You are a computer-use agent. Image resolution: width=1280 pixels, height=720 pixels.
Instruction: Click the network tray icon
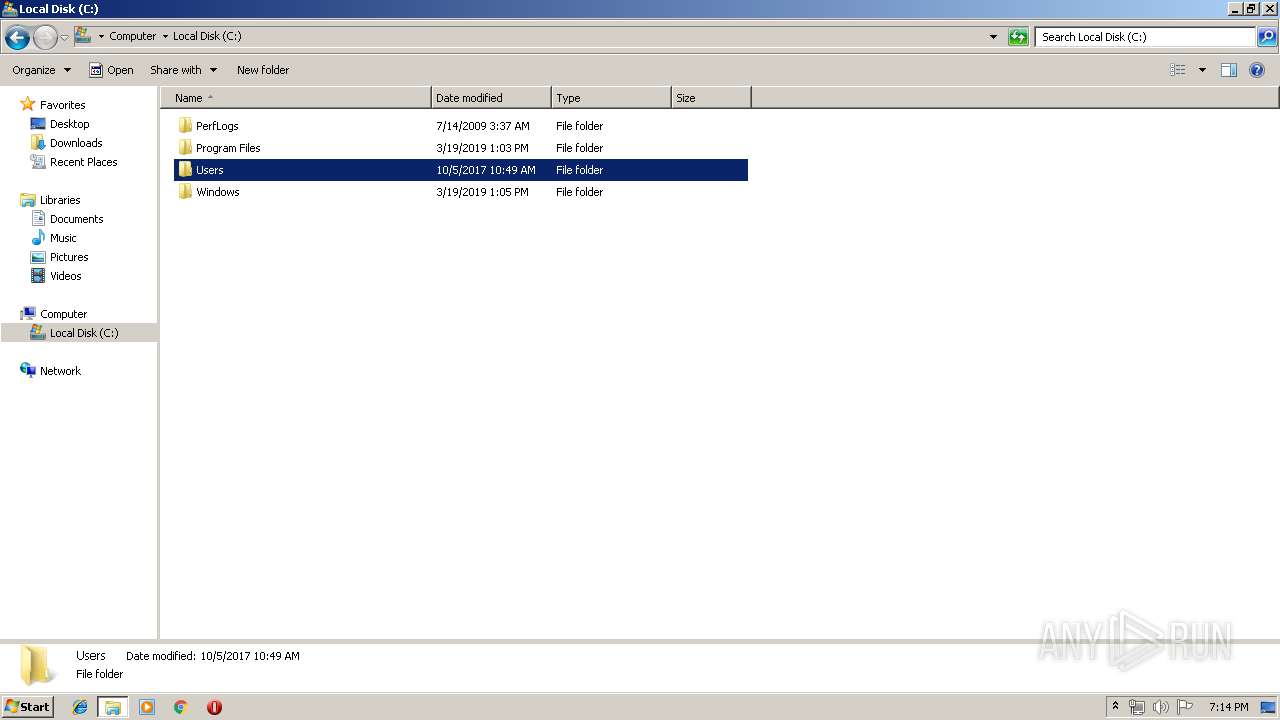click(x=1137, y=707)
